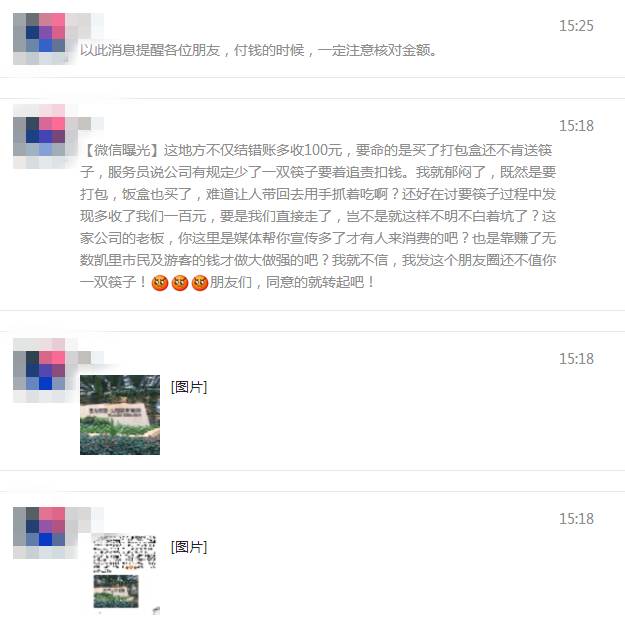Screen dimensions: 625x628
Task: Click the text 朋友们，同意的就转起吧
Action: 293,282
